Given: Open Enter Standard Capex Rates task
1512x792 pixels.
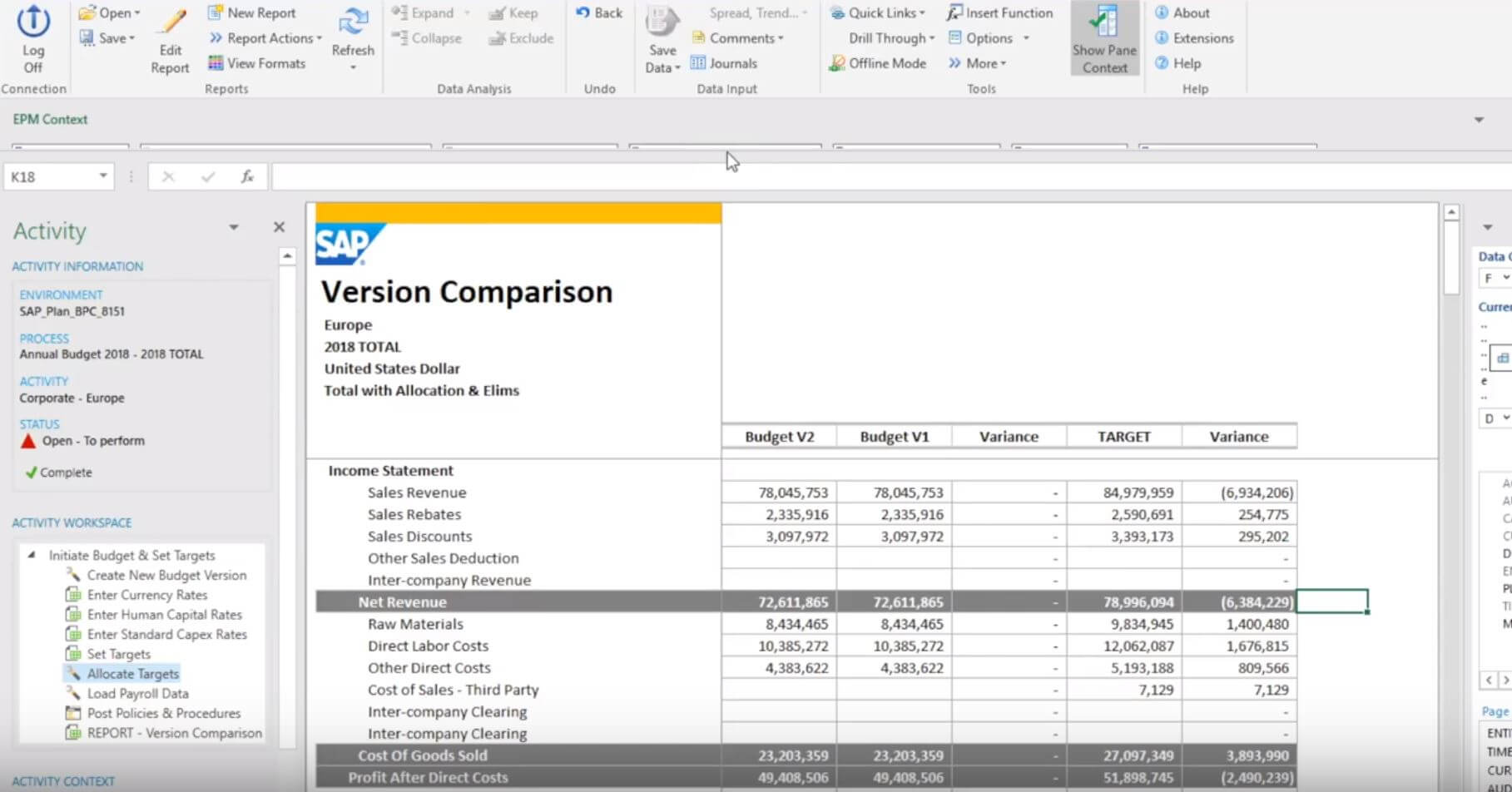Looking at the screenshot, I should [166, 634].
